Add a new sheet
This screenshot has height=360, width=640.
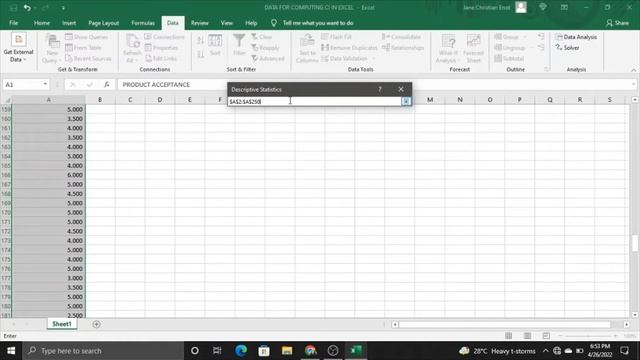96,324
